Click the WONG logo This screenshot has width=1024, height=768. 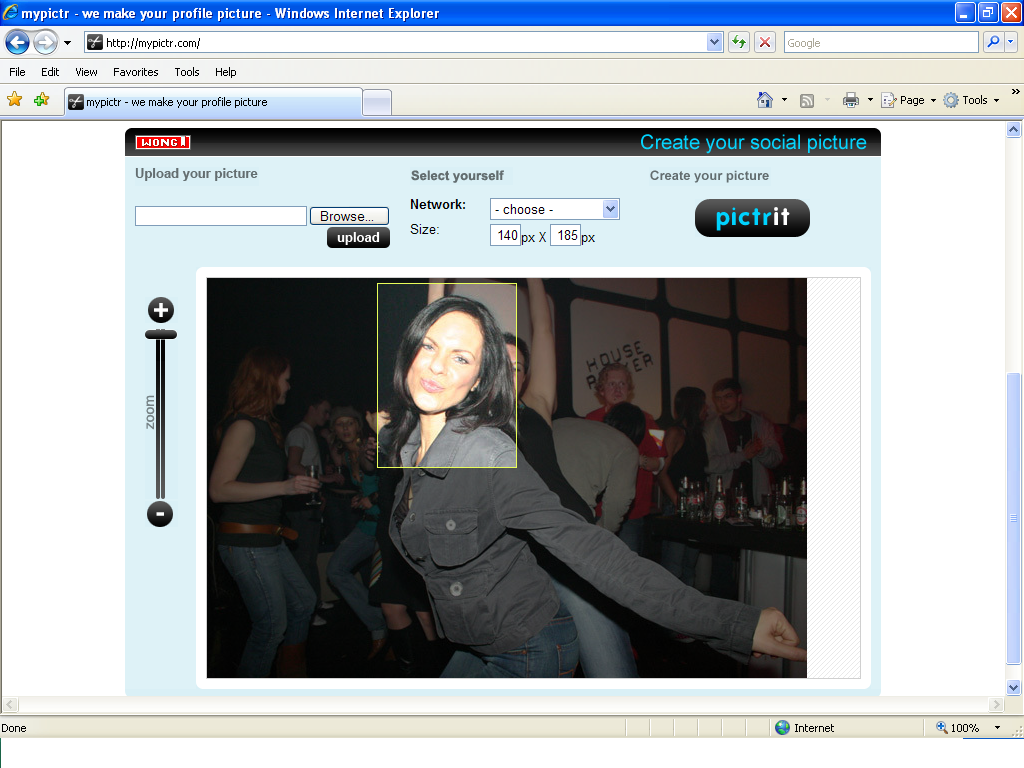click(x=163, y=142)
